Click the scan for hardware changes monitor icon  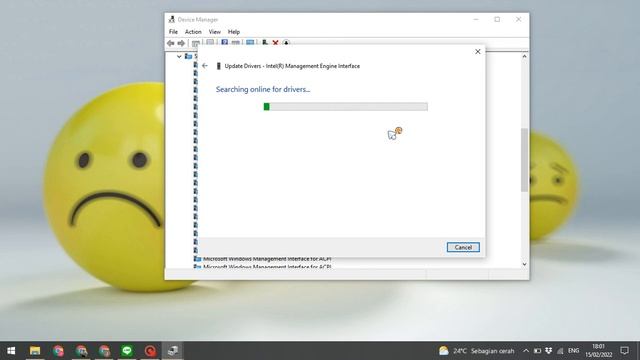point(250,42)
